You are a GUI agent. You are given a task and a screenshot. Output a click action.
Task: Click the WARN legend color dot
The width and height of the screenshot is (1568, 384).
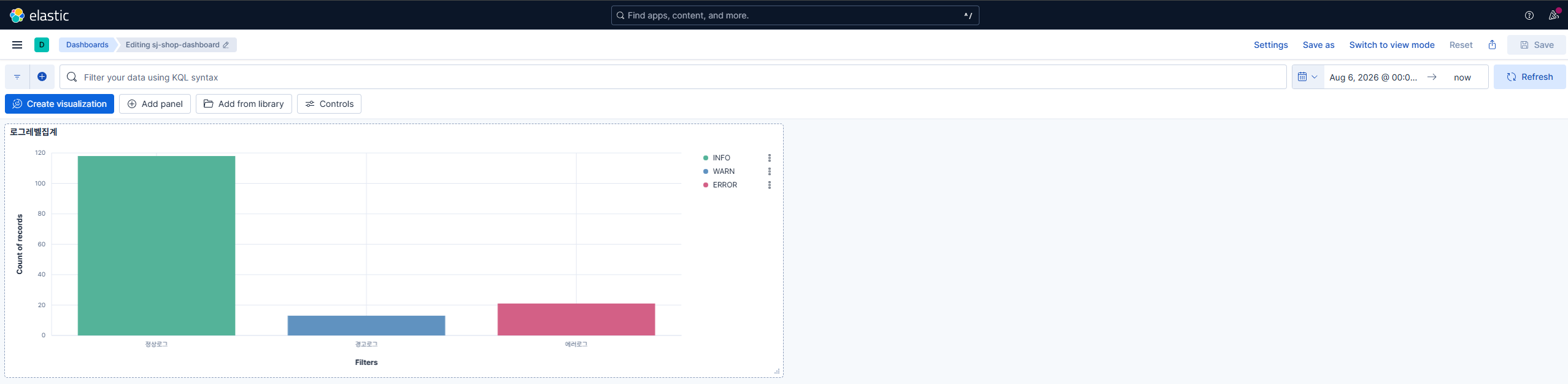(x=706, y=171)
